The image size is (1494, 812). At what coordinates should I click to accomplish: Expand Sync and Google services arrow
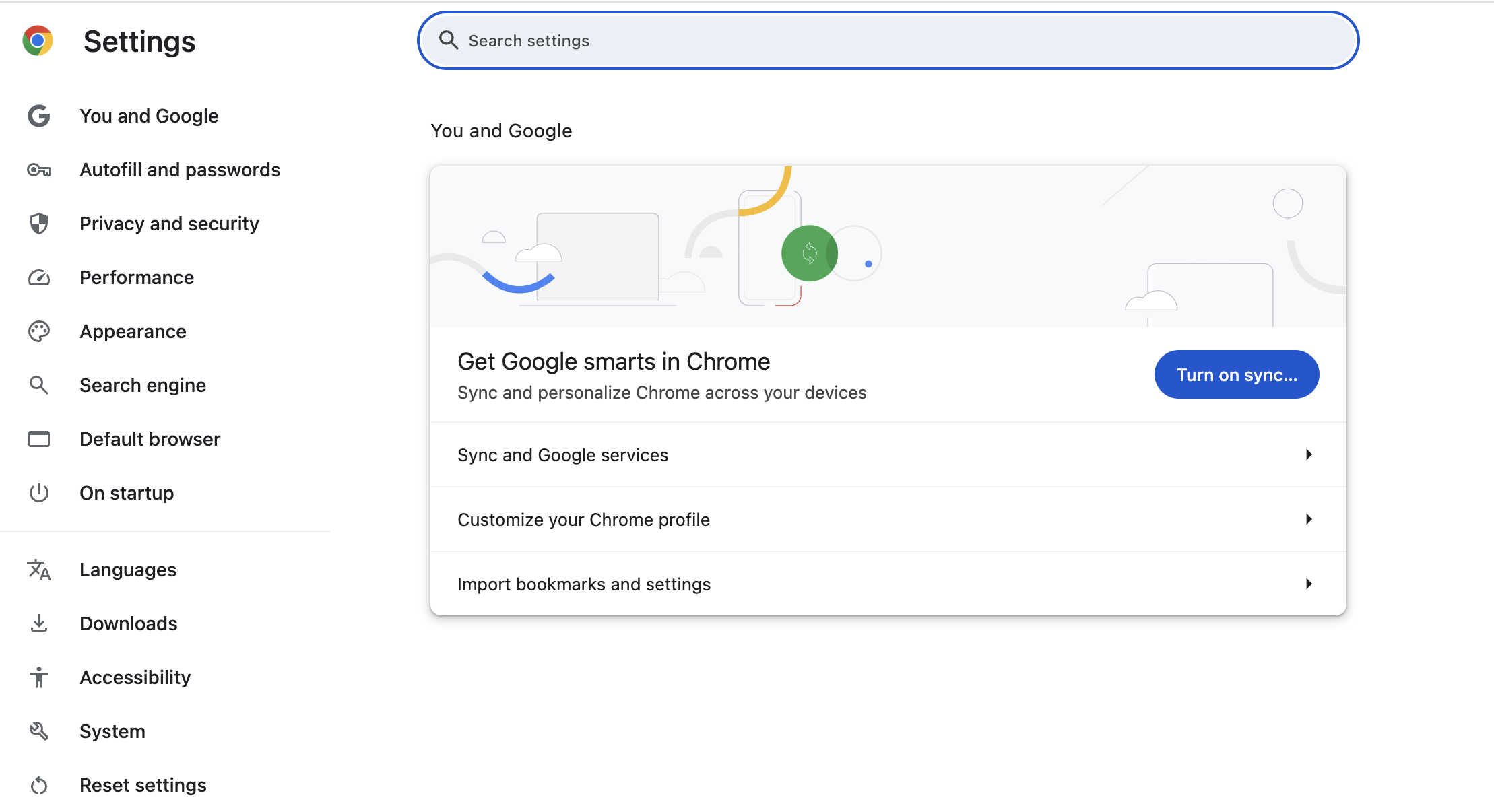tap(1308, 454)
